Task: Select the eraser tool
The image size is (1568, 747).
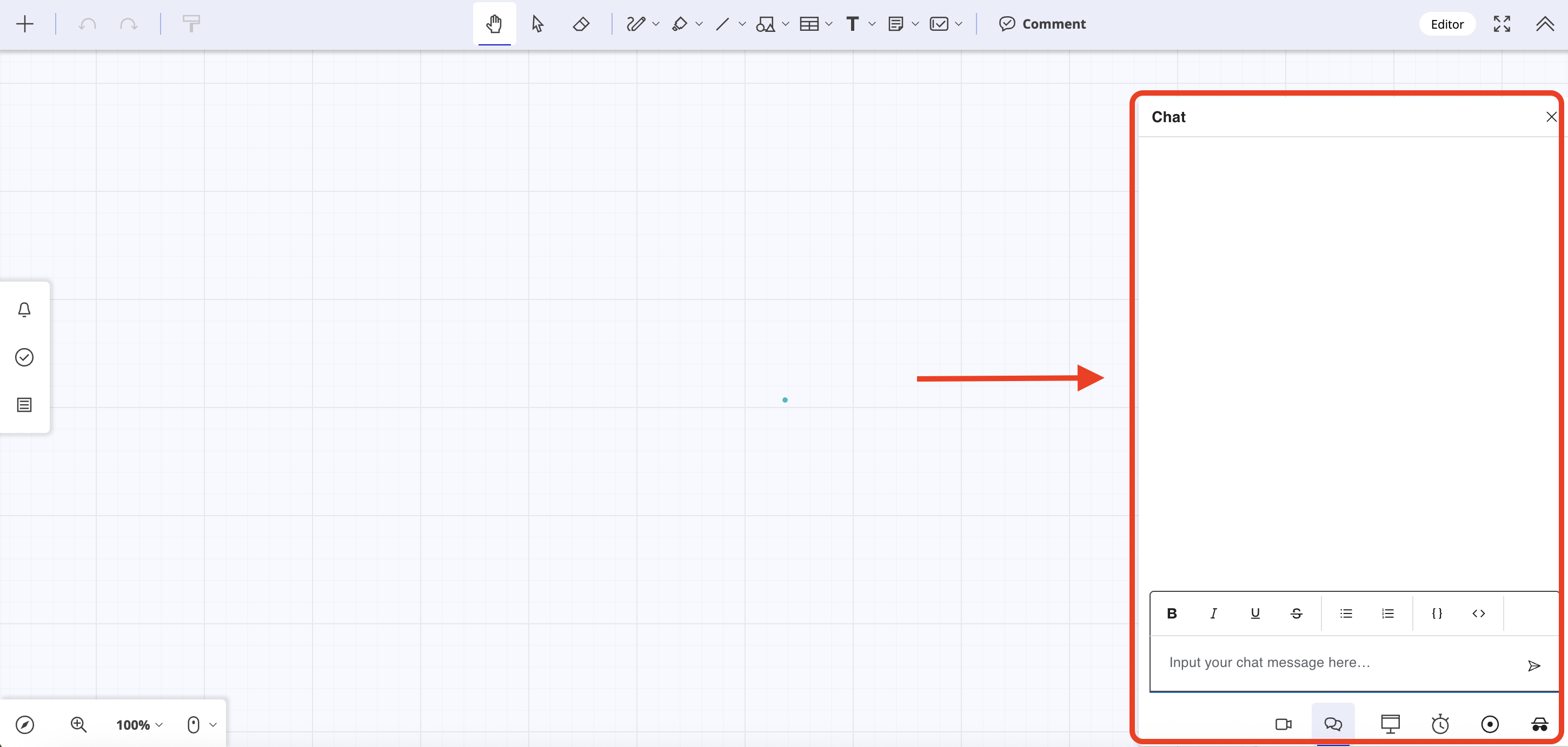Action: click(x=581, y=24)
